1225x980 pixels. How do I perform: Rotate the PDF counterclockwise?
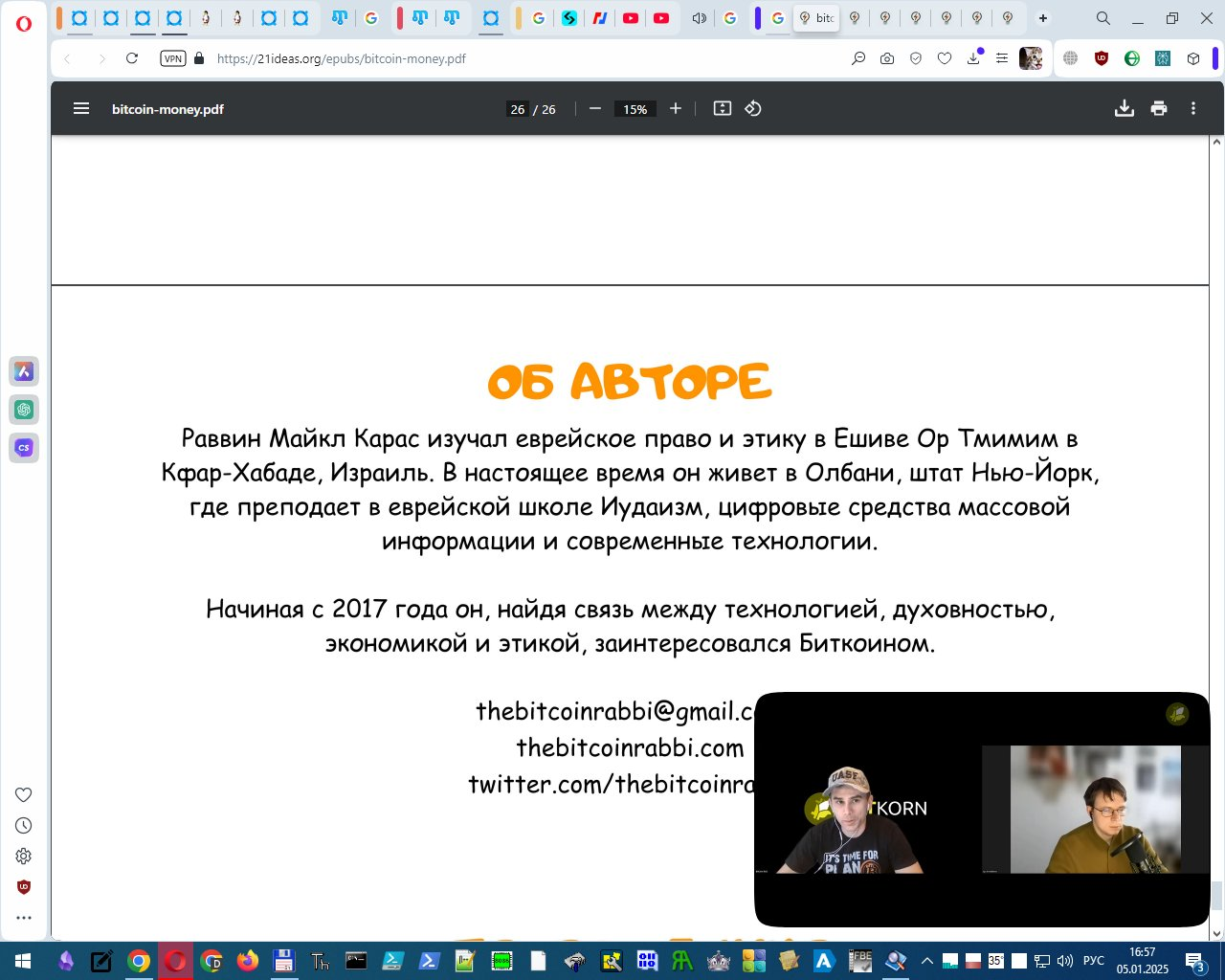tap(753, 109)
